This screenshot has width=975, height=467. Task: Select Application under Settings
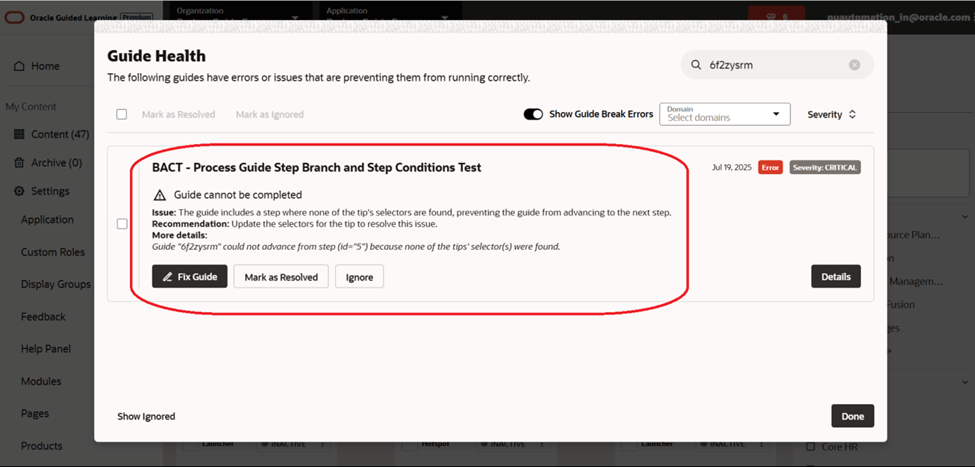click(47, 220)
